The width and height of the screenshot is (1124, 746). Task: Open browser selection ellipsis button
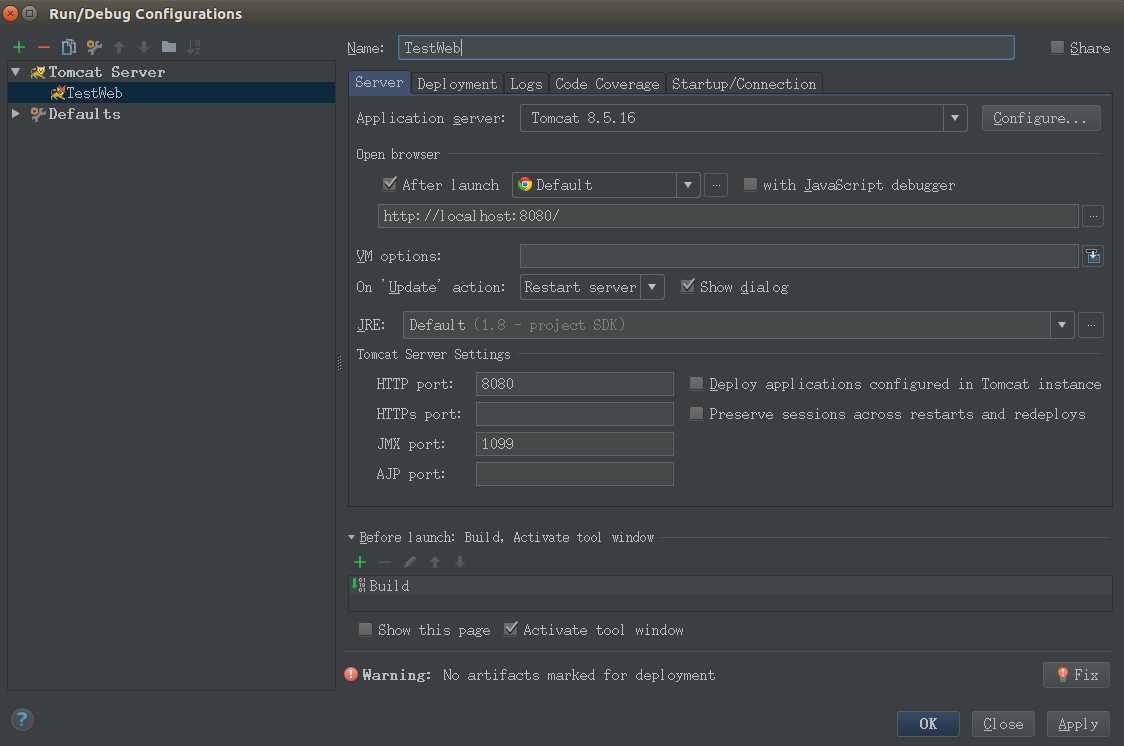point(716,185)
